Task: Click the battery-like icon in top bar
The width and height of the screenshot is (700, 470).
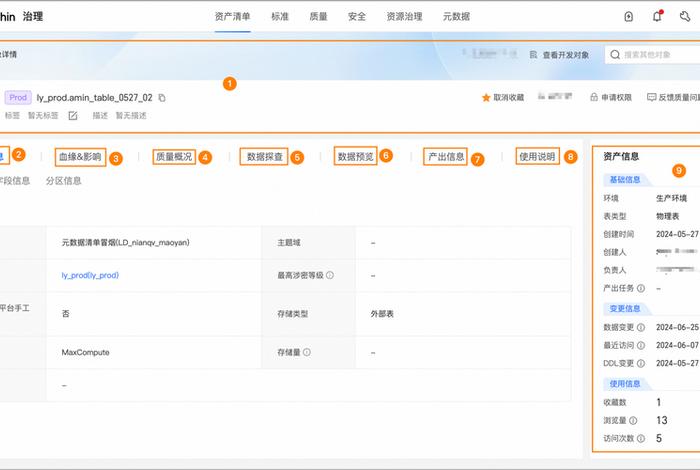Action: point(628,16)
